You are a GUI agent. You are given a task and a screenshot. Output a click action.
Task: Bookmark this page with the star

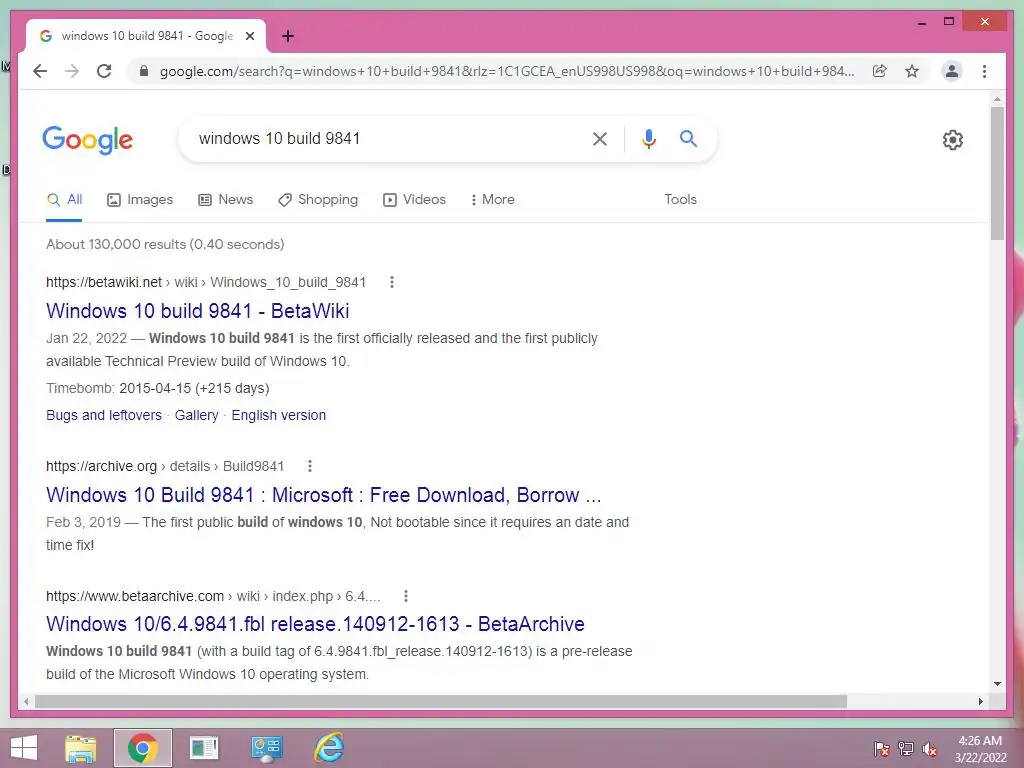tap(912, 71)
